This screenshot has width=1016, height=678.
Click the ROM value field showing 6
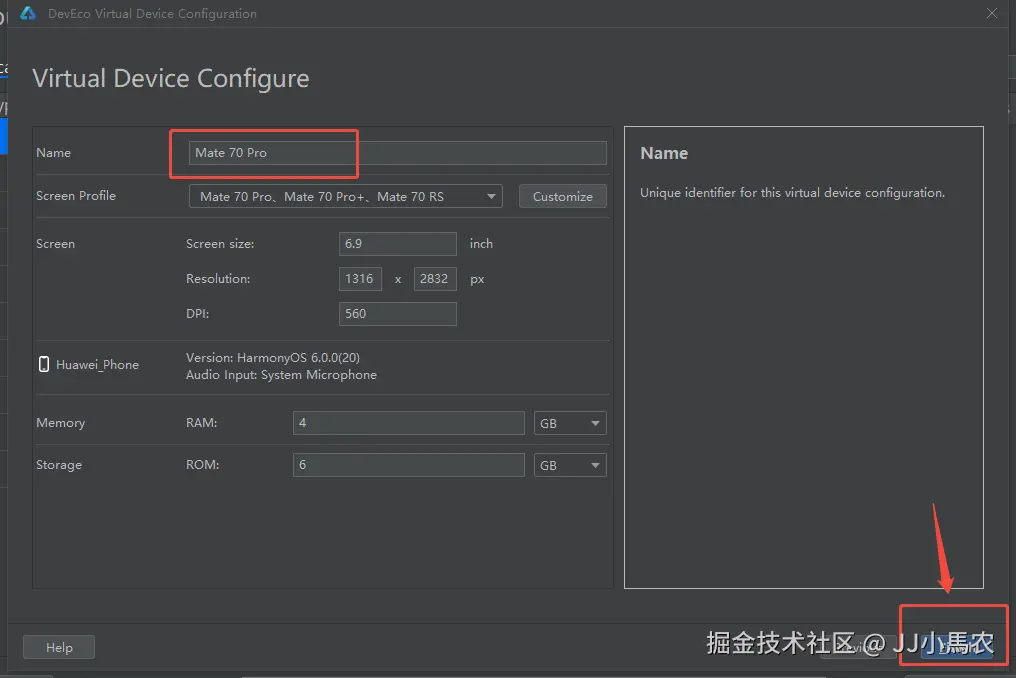coord(409,465)
